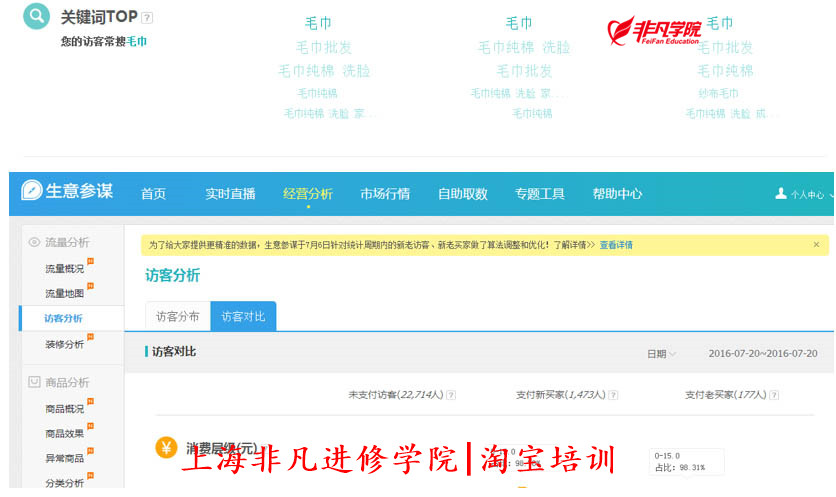
Task: Click the 商品分析 section icon
Action: pos(34,382)
